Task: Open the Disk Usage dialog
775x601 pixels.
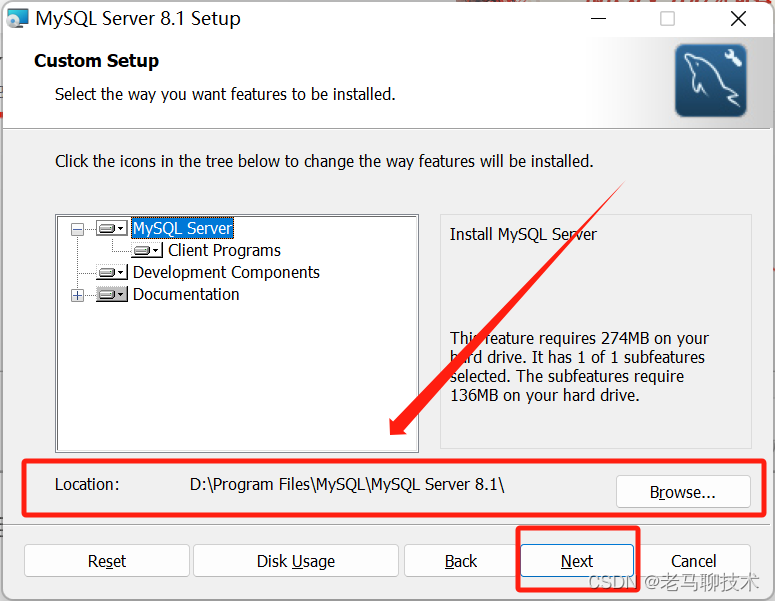Action: pyautogui.click(x=296, y=561)
